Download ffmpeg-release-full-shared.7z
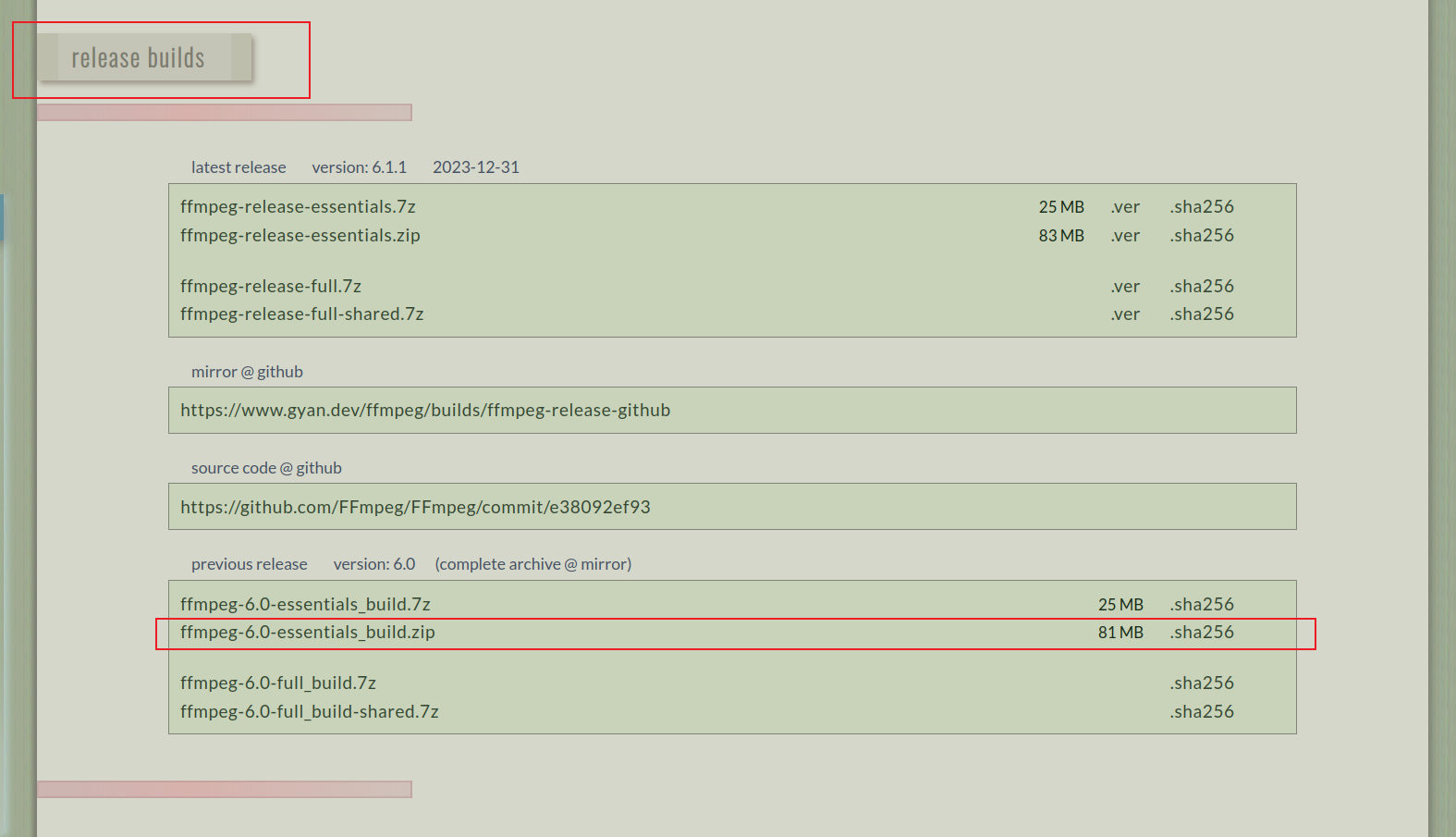The image size is (1456, 837). click(x=302, y=314)
